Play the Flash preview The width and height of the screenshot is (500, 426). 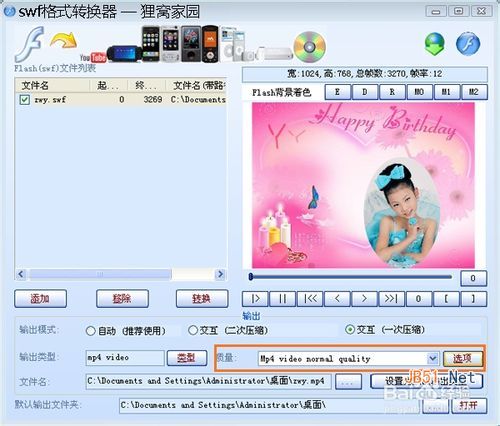[255, 299]
